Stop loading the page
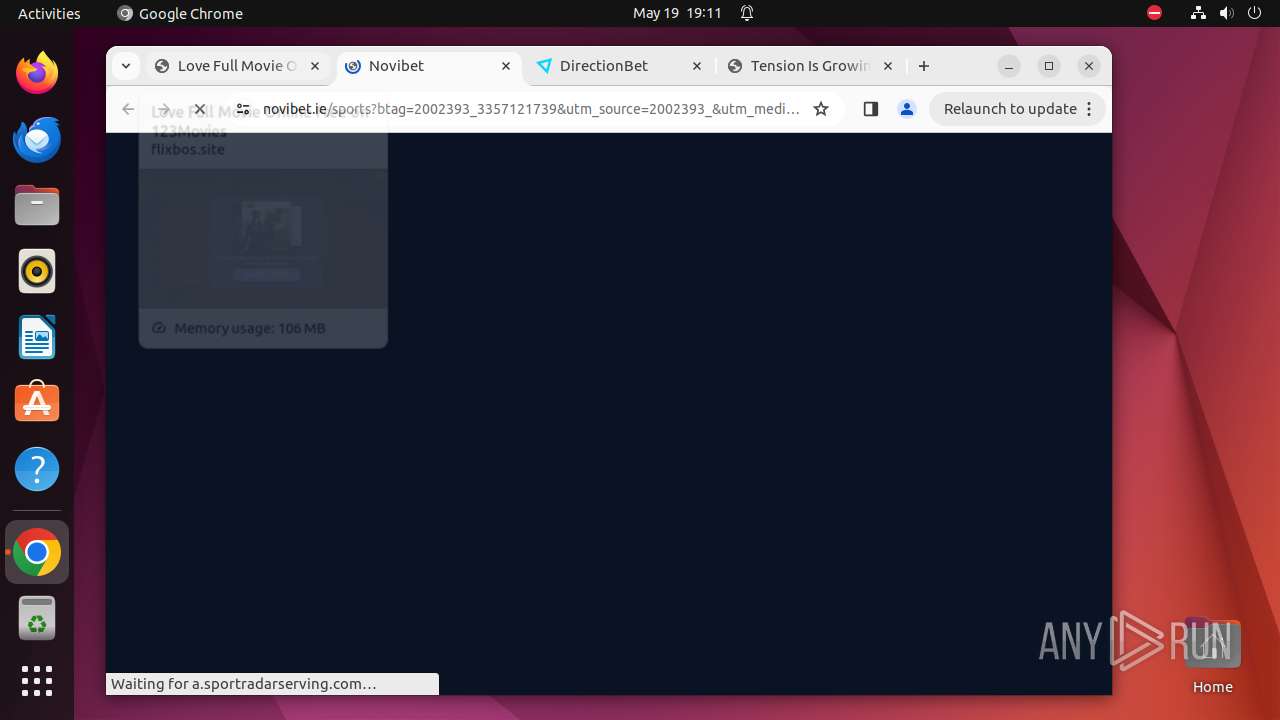 coord(199,109)
